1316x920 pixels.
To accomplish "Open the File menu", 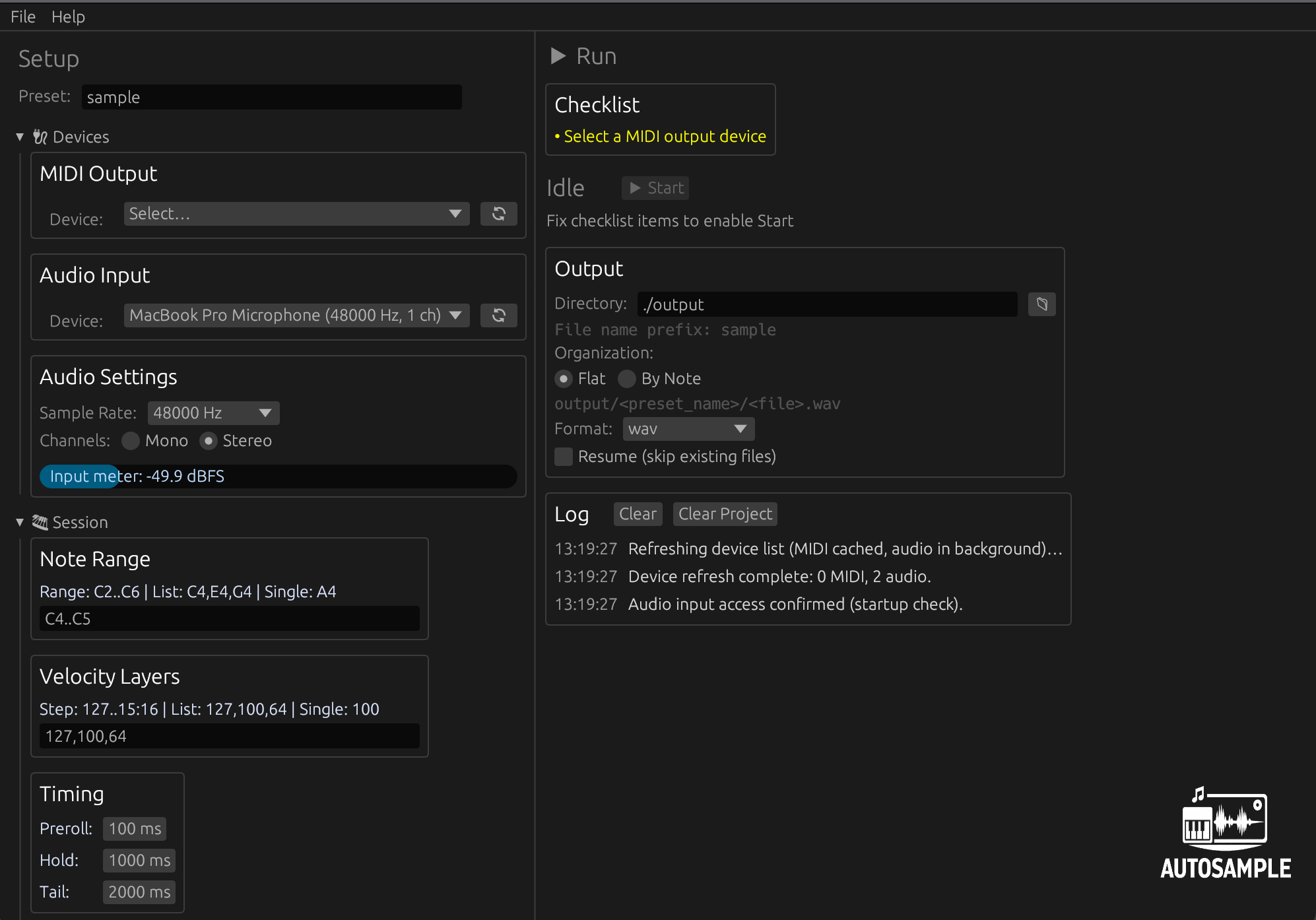I will point(23,16).
